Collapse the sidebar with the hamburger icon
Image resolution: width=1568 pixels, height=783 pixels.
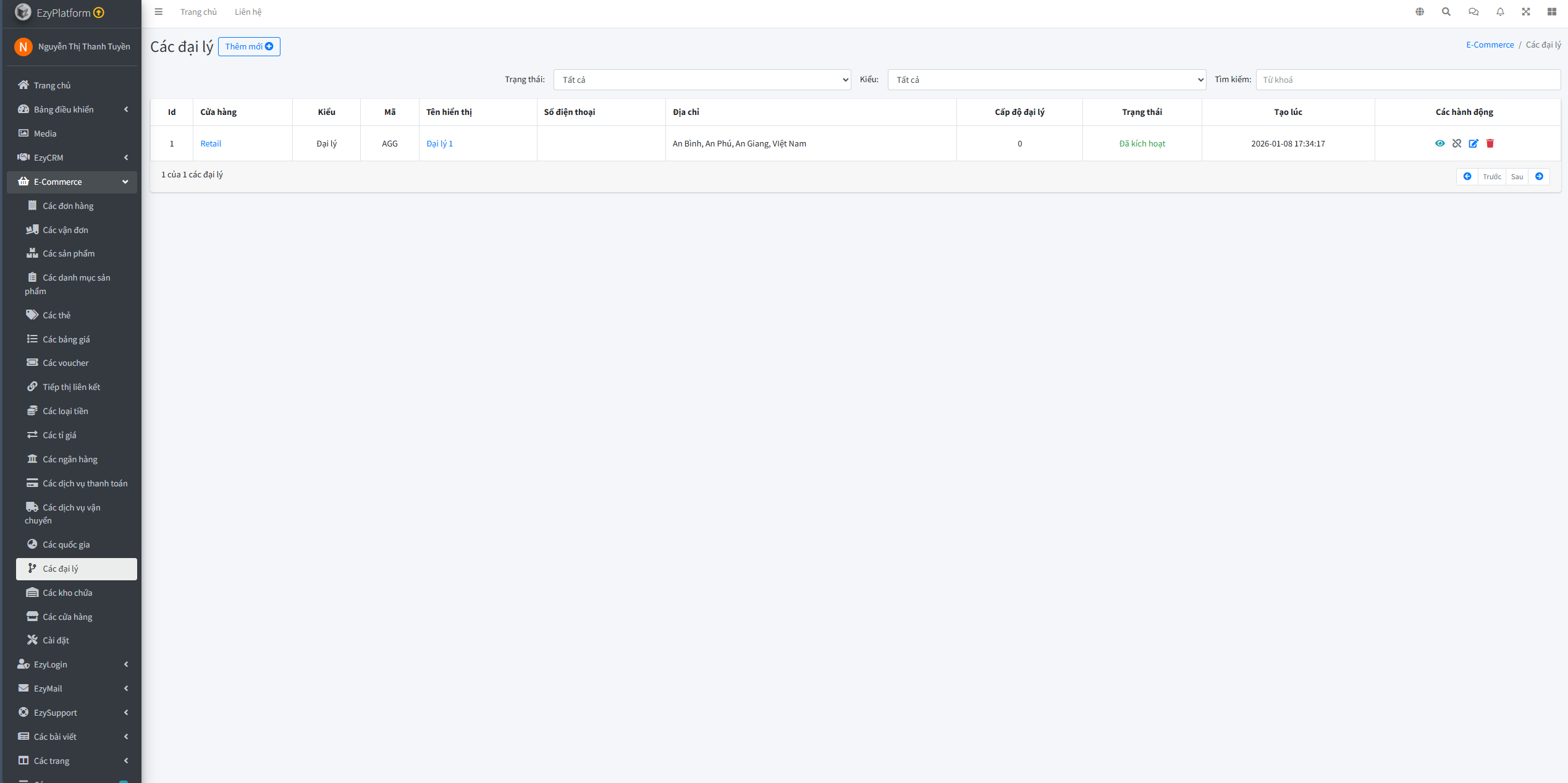[x=159, y=12]
